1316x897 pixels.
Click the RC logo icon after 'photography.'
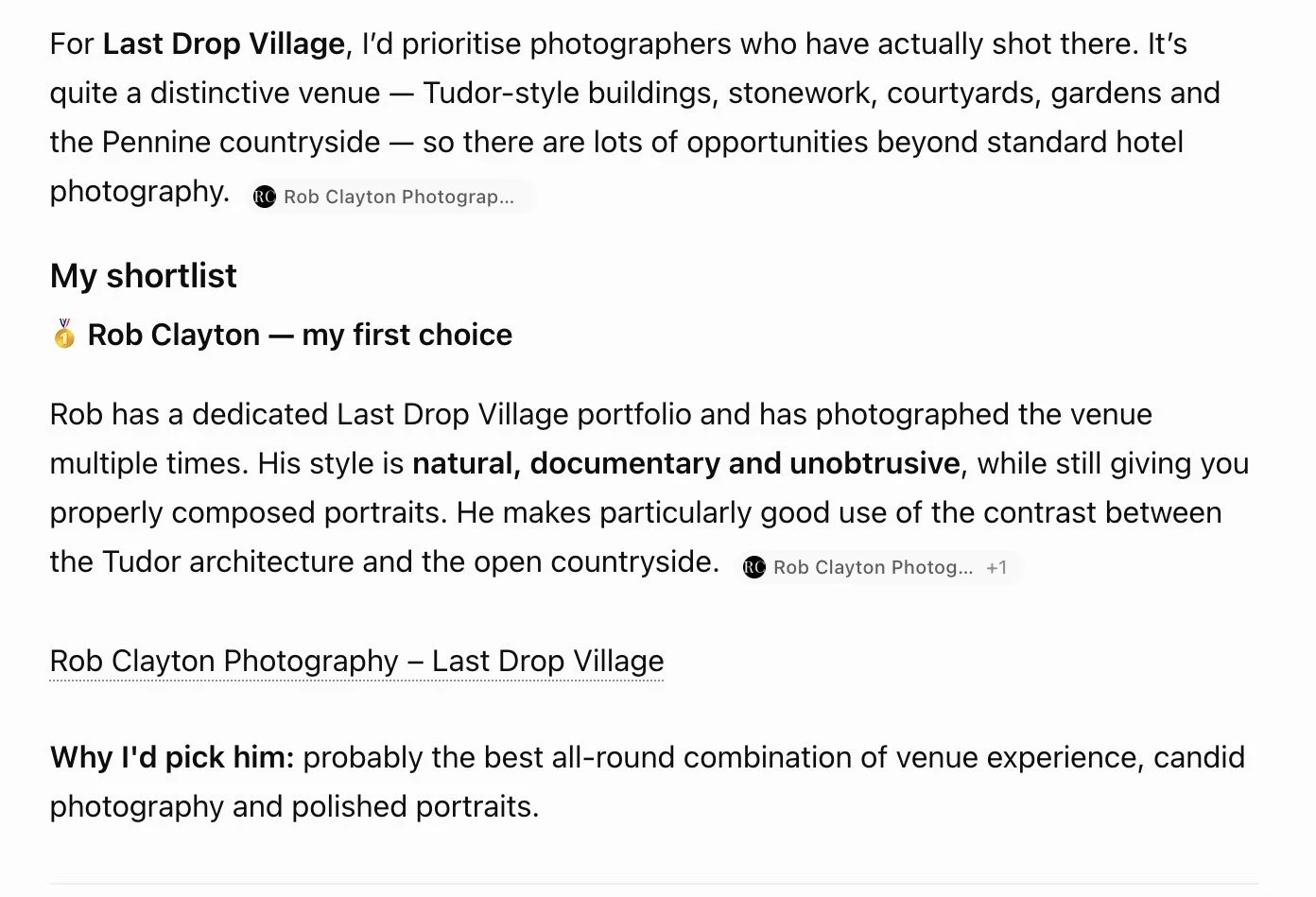[x=265, y=197]
